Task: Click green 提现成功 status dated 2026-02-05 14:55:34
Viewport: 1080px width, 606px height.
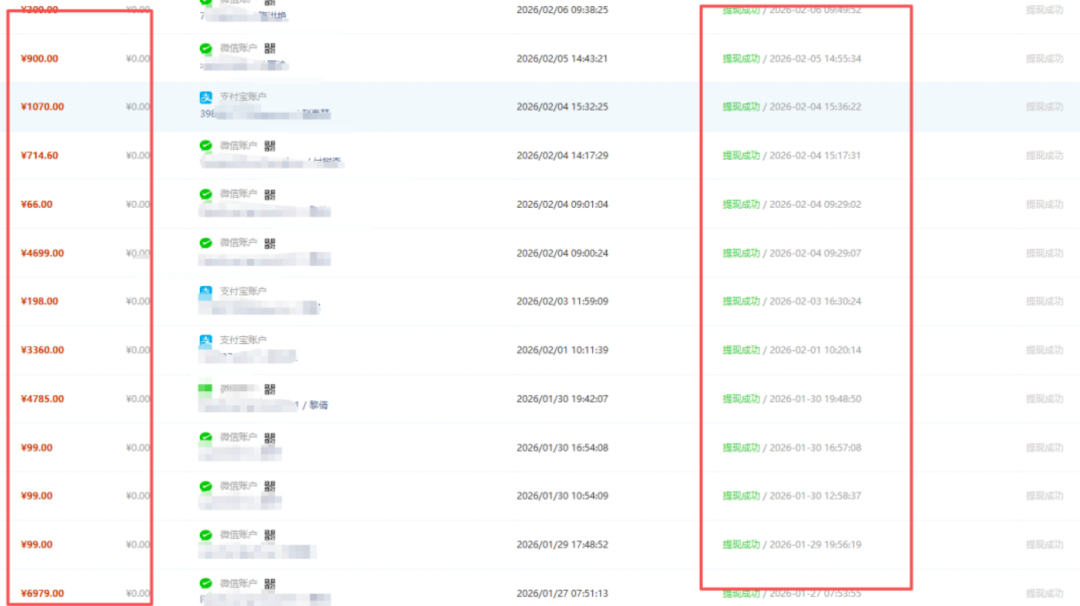Action: pos(741,59)
